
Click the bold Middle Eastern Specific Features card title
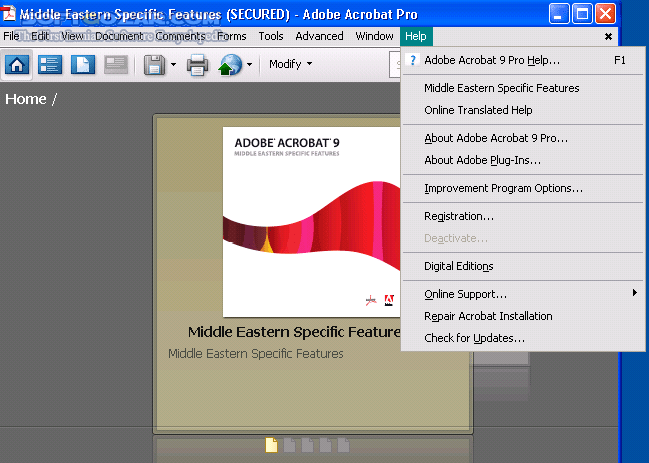click(294, 332)
